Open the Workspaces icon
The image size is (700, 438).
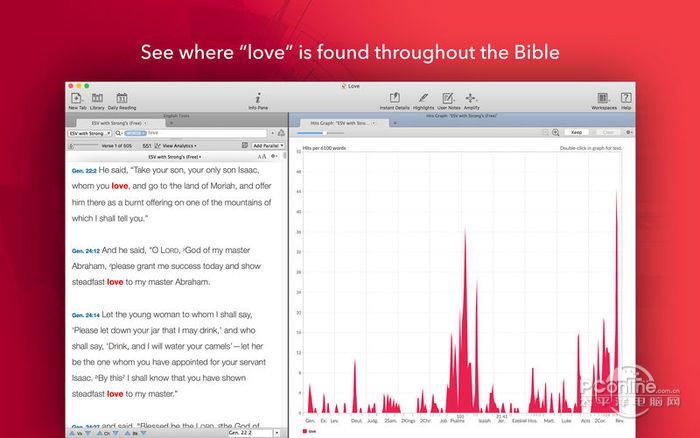pos(603,98)
